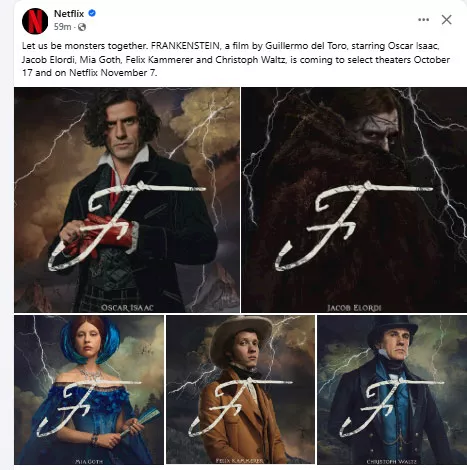
Task: Click the Frankenstein post description text
Action: 236,59
